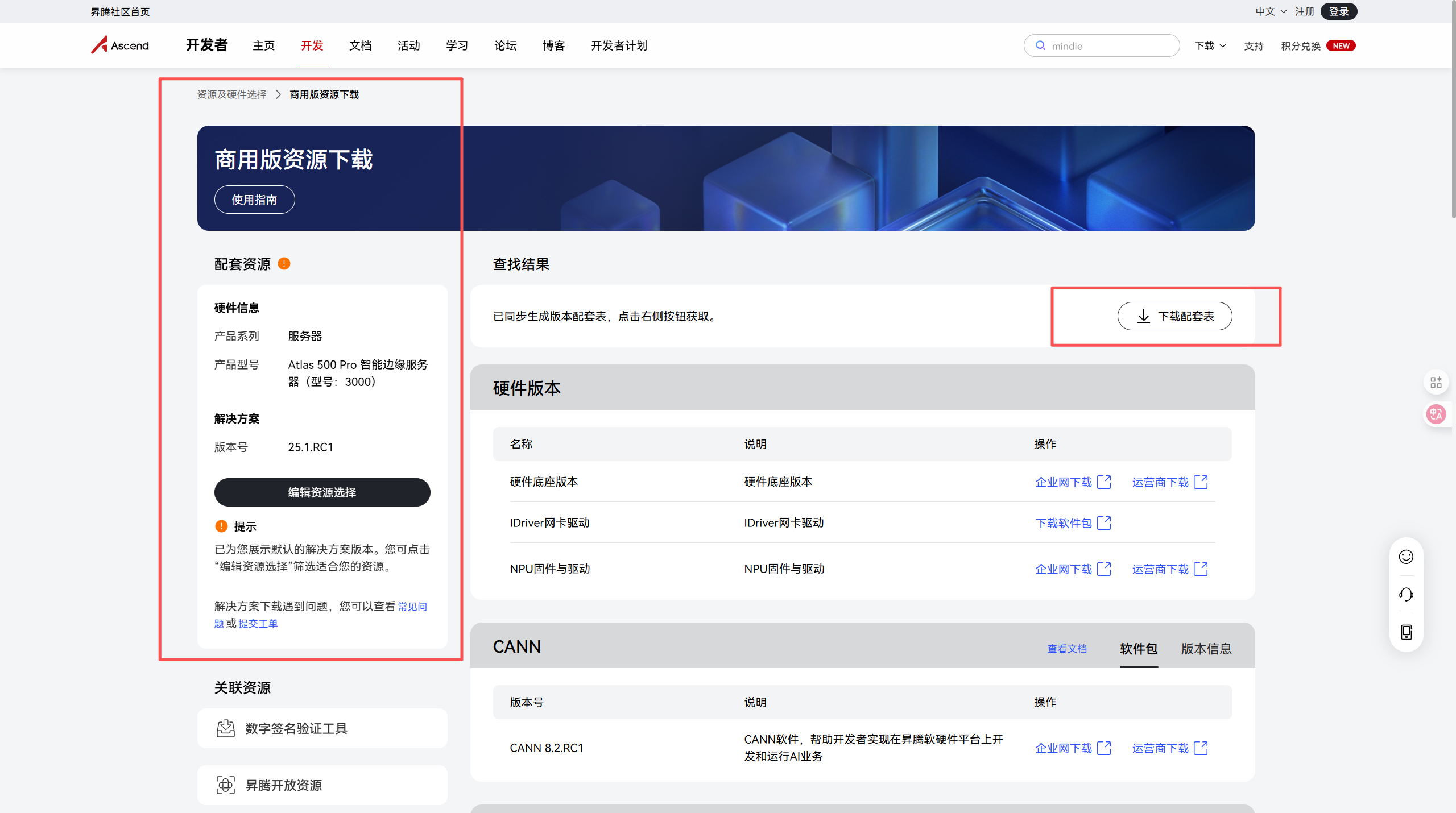
Task: Open customer service headset icon
Action: (1406, 595)
